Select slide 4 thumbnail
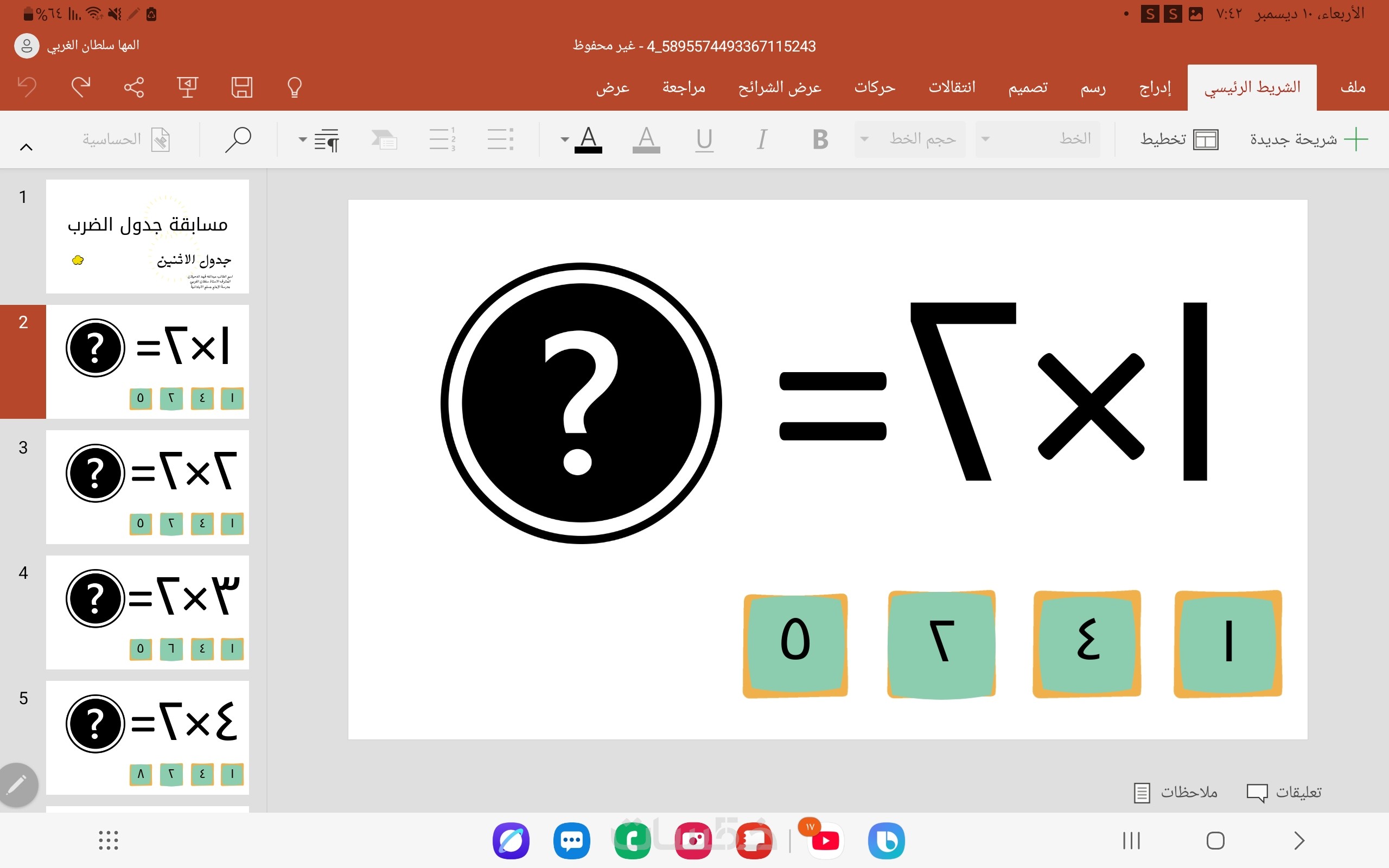The width and height of the screenshot is (1389, 868). point(148,612)
